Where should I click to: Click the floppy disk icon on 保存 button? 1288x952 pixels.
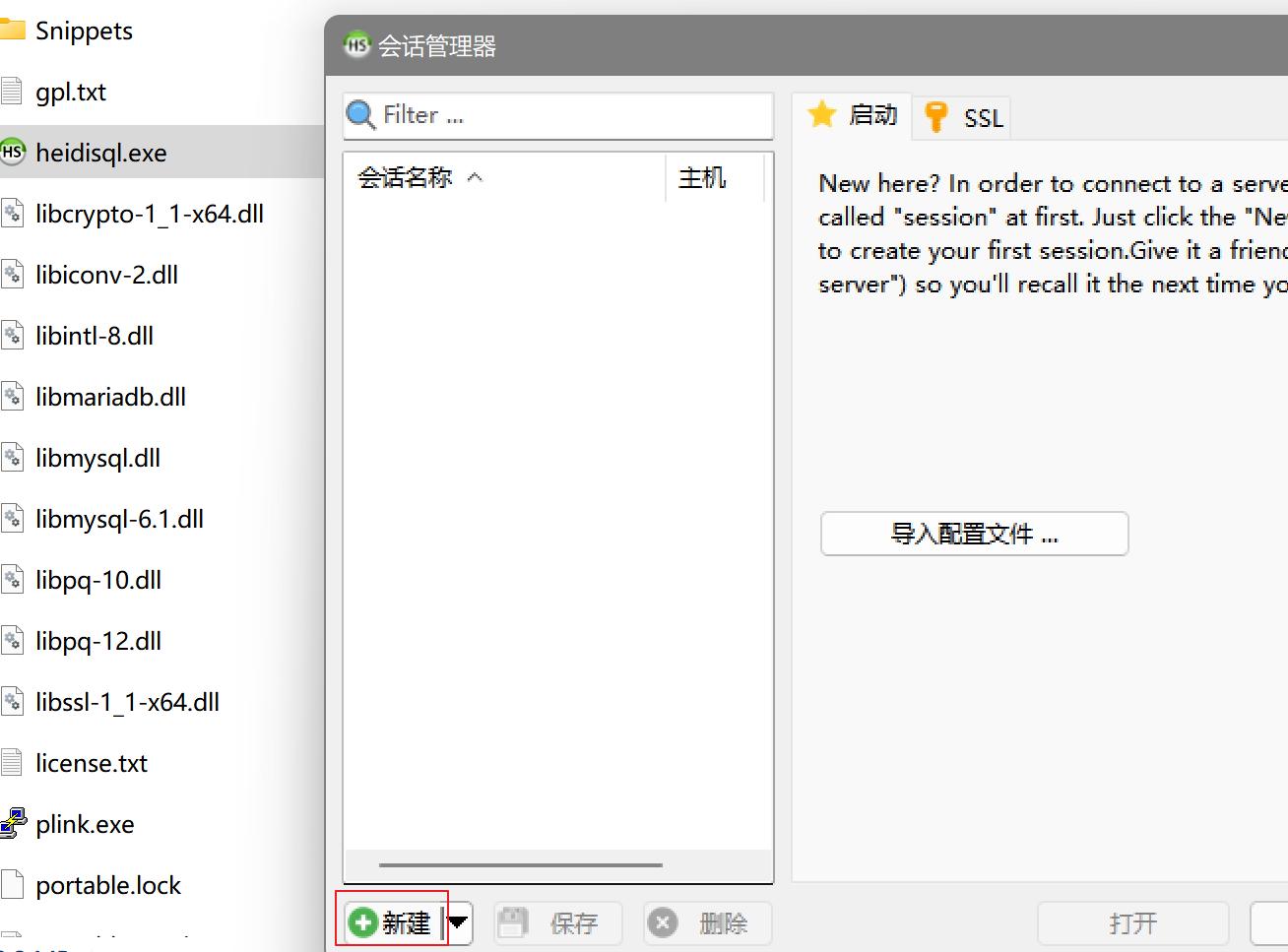click(513, 922)
